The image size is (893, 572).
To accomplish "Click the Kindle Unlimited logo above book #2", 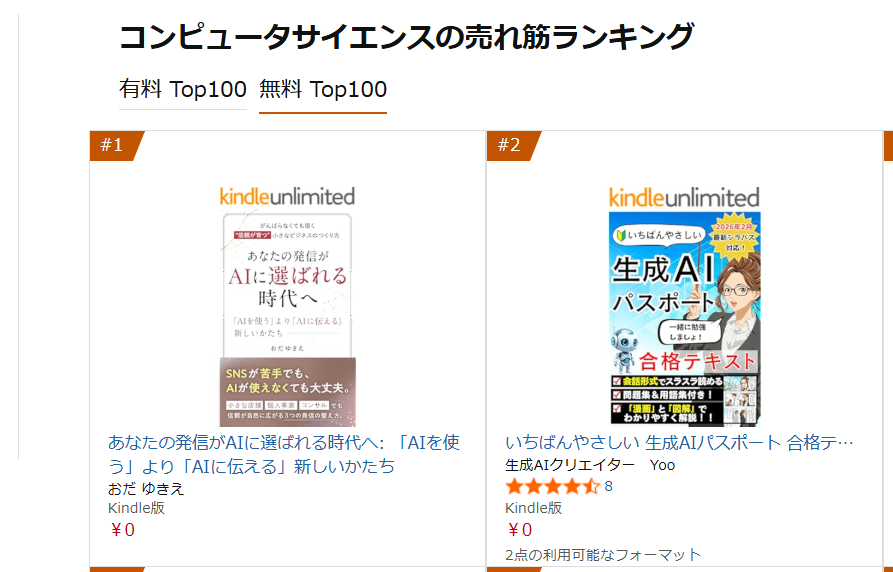I will (684, 197).
